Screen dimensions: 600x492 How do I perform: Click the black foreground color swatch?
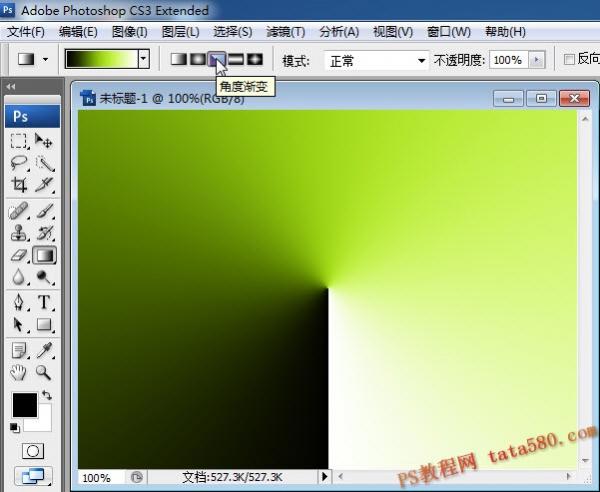pos(24,405)
